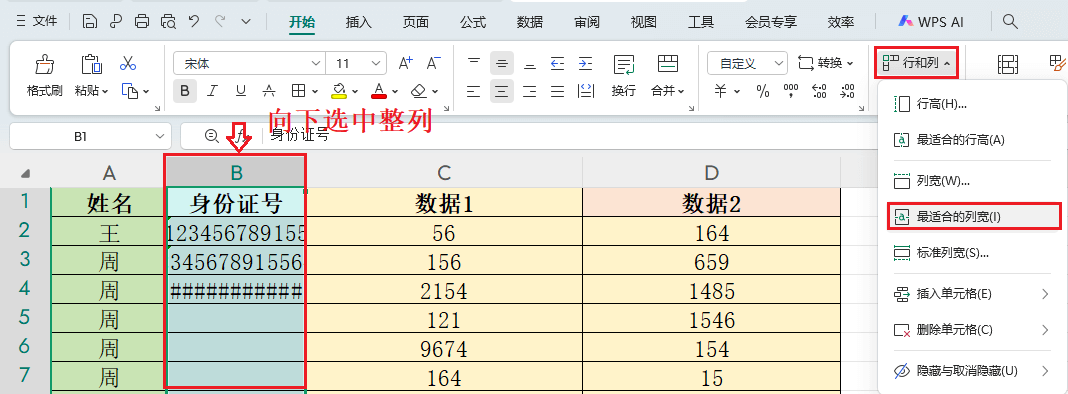The width and height of the screenshot is (1068, 394).
Task: Switch to the 视图 tab
Action: (x=644, y=22)
